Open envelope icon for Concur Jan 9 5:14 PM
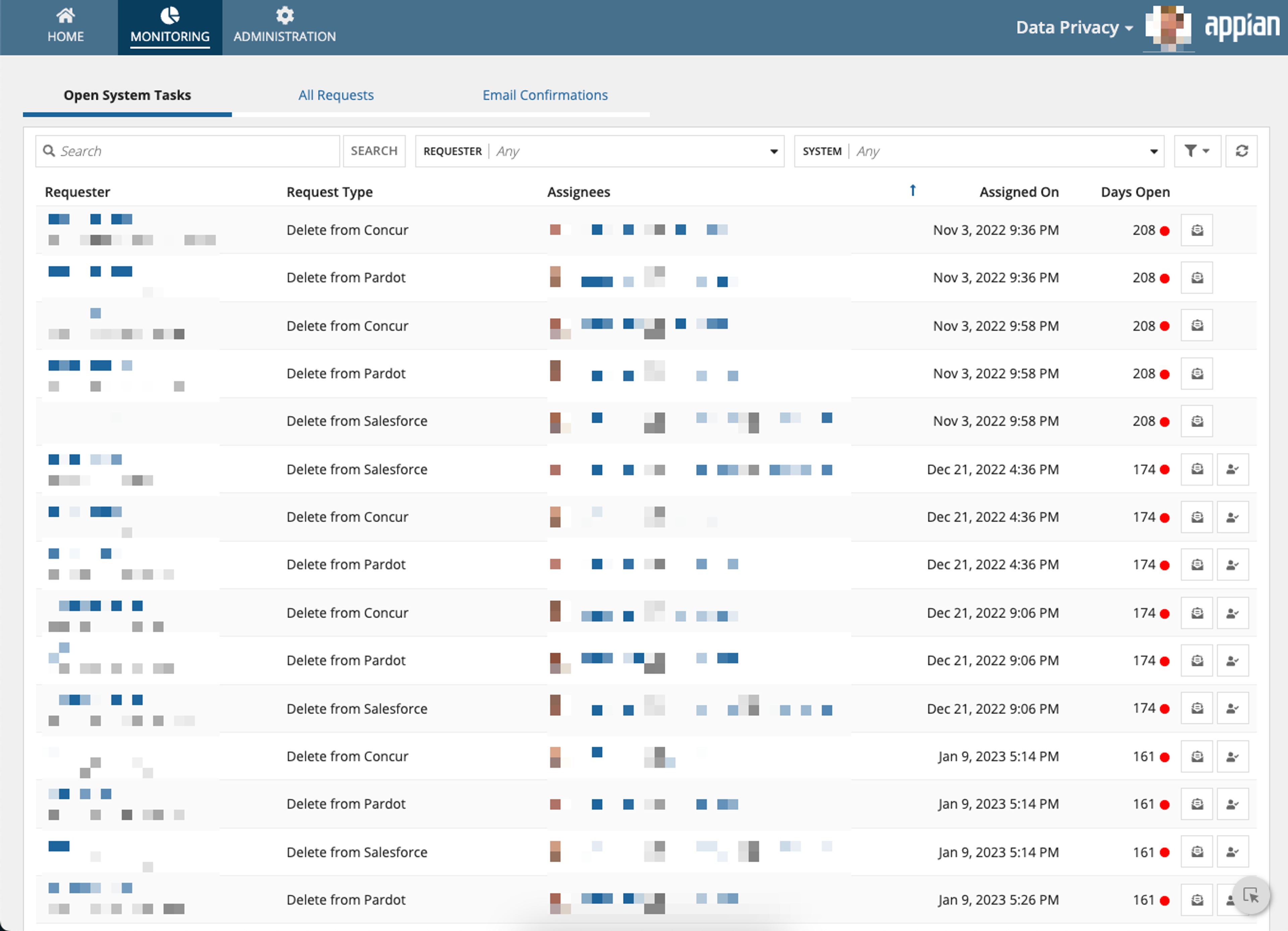 click(x=1196, y=757)
